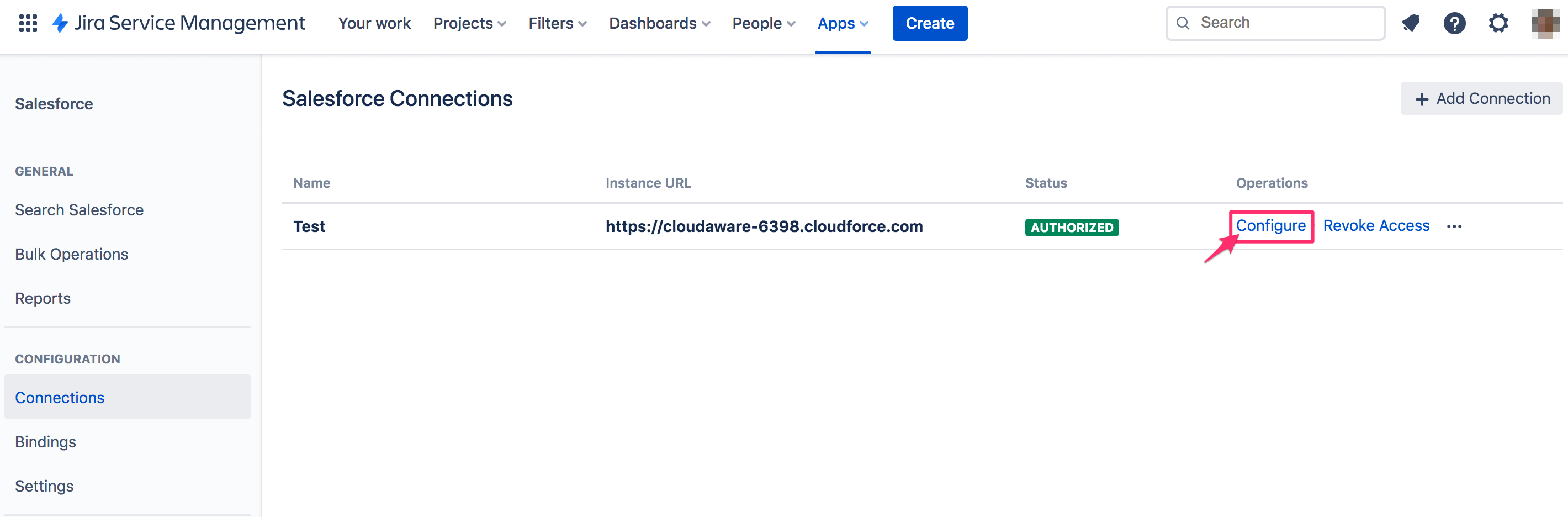Click the Instance URL column header
Screen dimensions: 1568x517
[x=648, y=183]
